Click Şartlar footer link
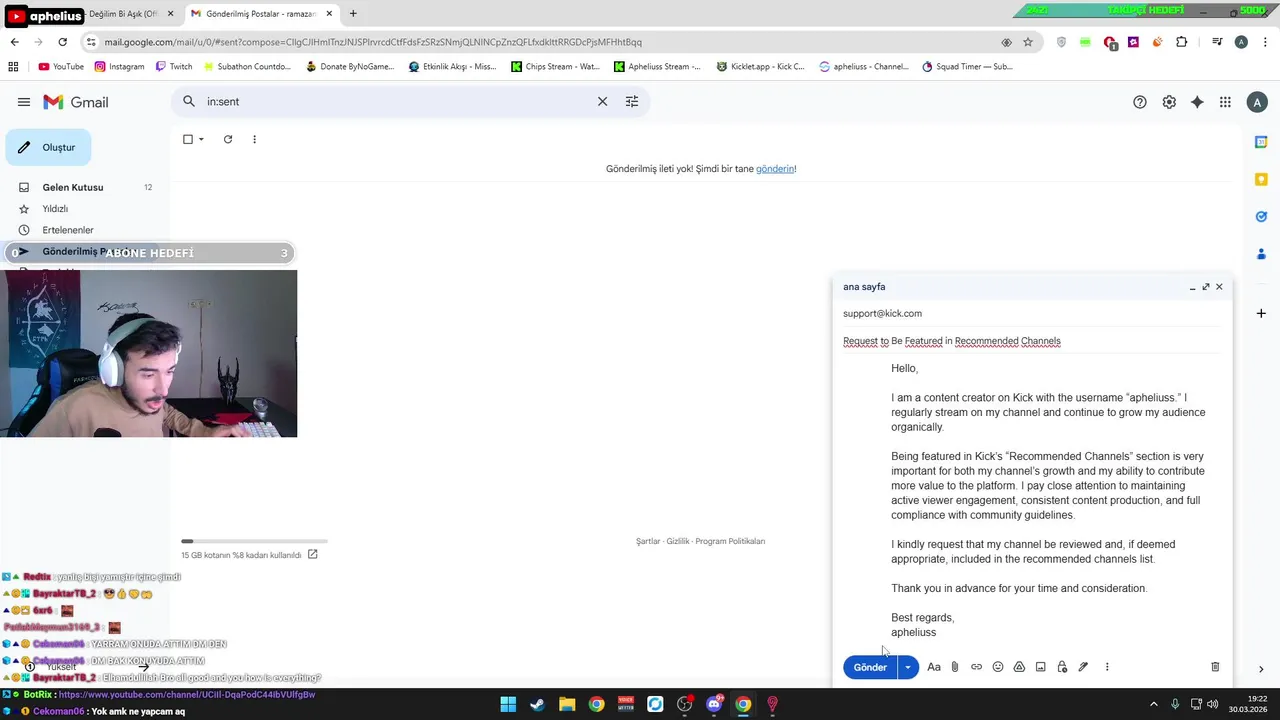1280x720 pixels. coord(648,541)
